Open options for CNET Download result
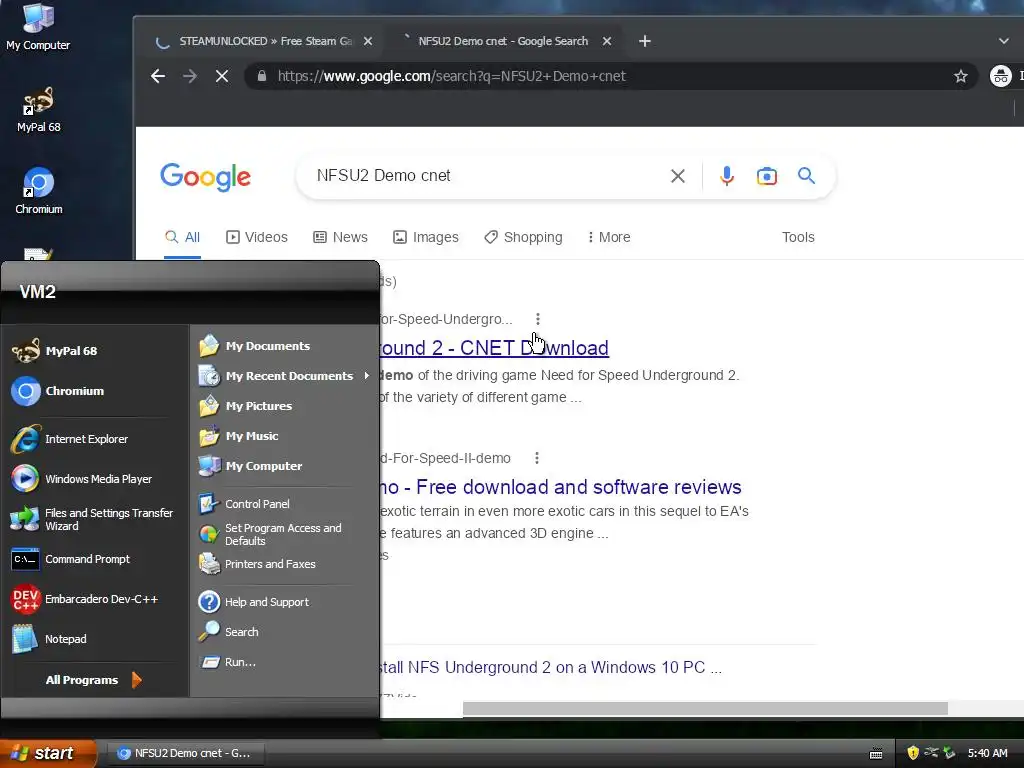This screenshot has height=768, width=1024. pyautogui.click(x=537, y=319)
